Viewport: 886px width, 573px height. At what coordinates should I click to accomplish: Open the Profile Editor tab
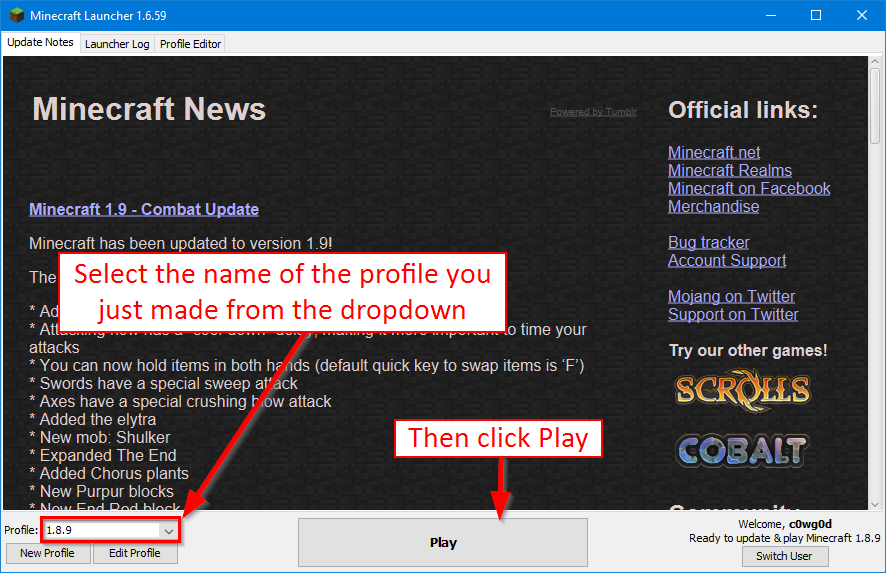click(190, 44)
